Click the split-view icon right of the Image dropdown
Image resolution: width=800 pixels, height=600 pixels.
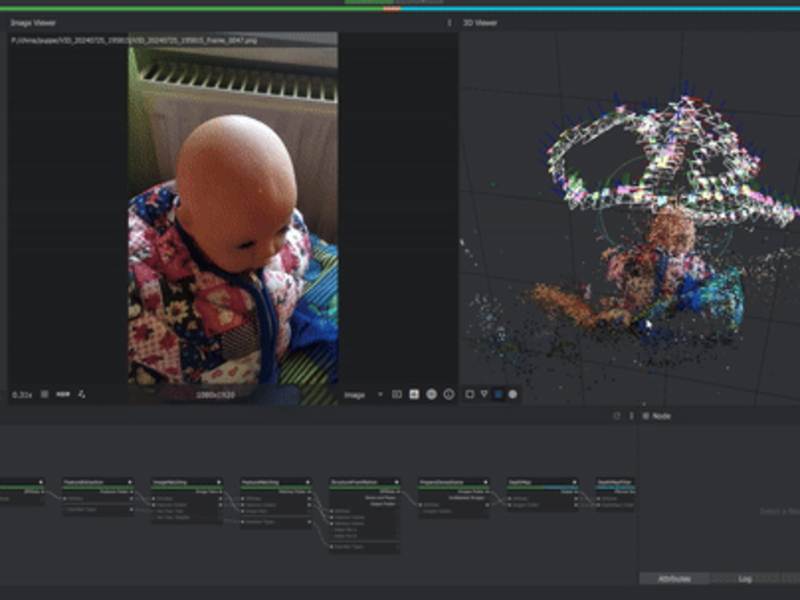click(397, 394)
